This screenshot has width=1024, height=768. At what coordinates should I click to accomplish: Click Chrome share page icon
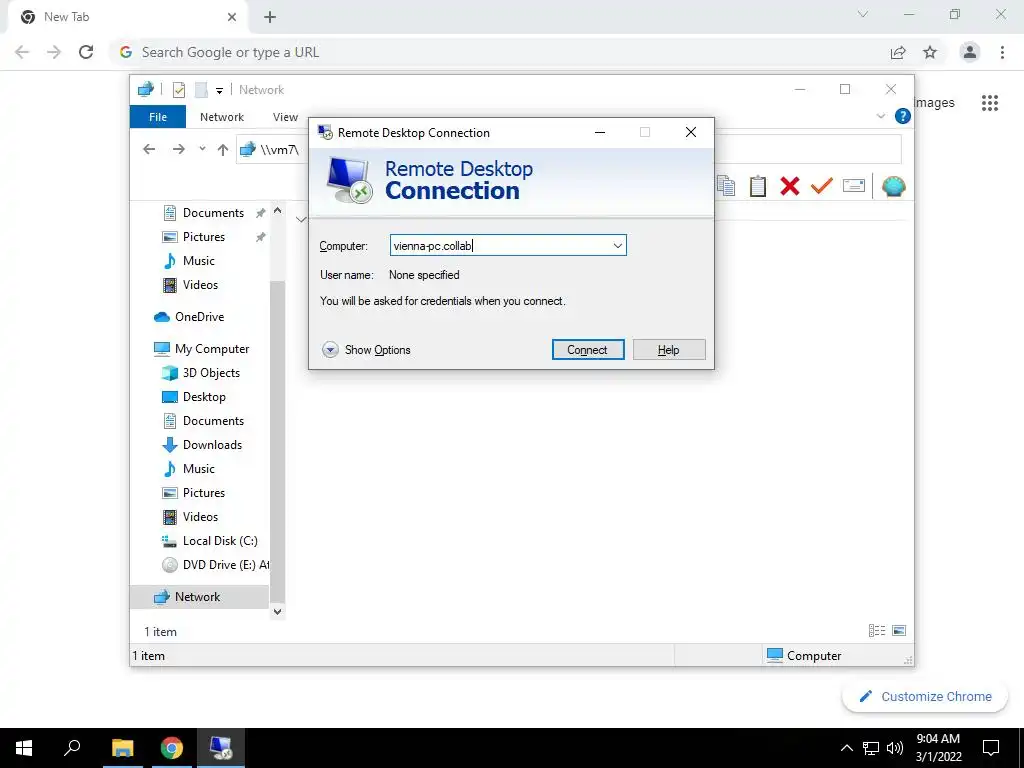coord(898,52)
